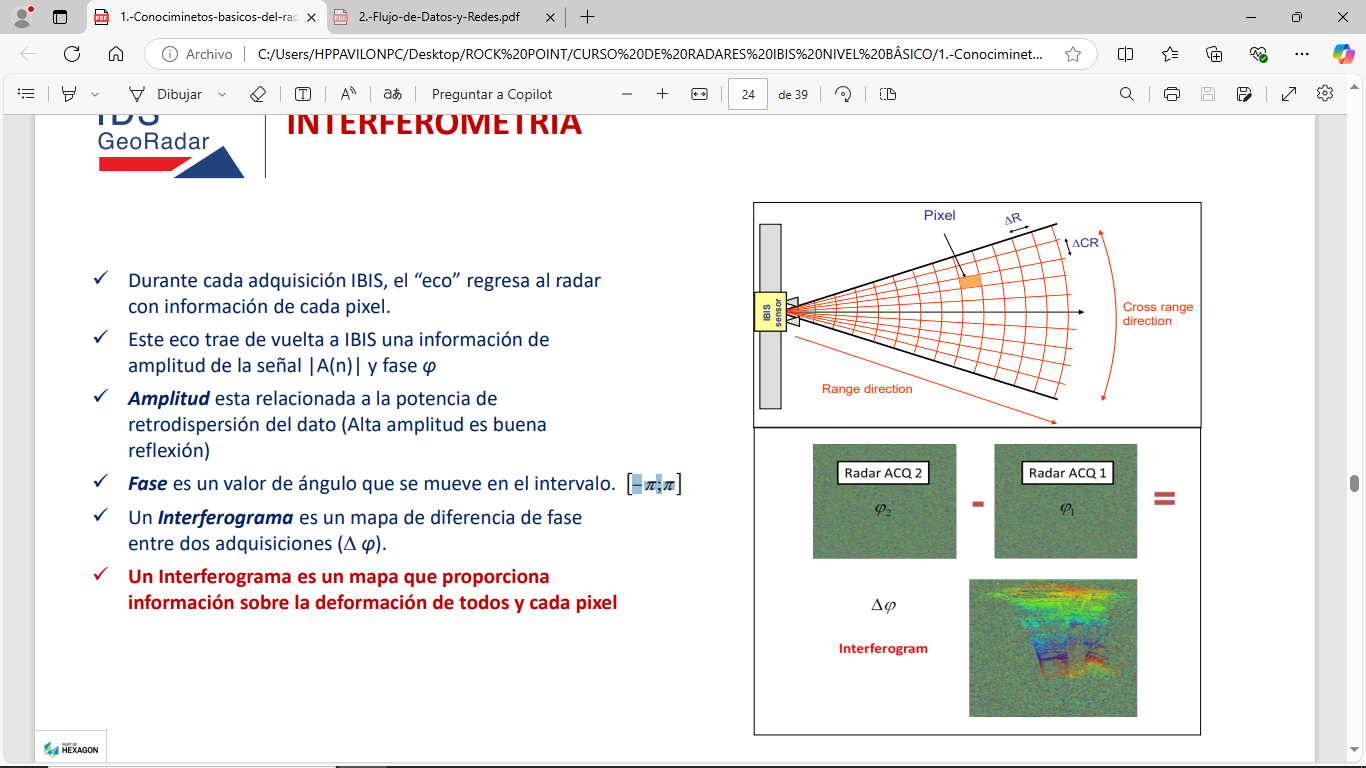Click the page number input field
Screen dimensions: 1366x768
tap(748, 94)
